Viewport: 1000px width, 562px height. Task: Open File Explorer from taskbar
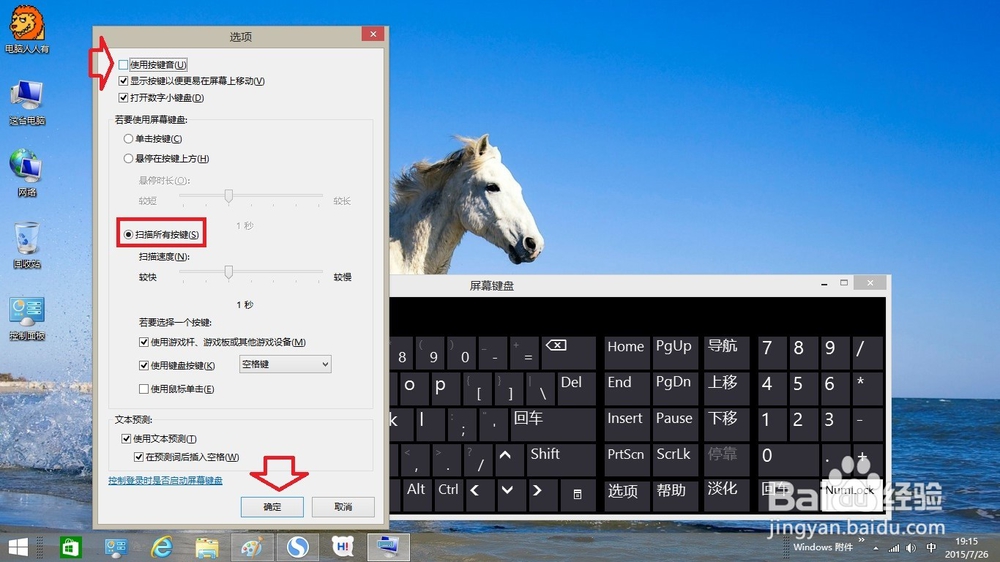tap(207, 547)
